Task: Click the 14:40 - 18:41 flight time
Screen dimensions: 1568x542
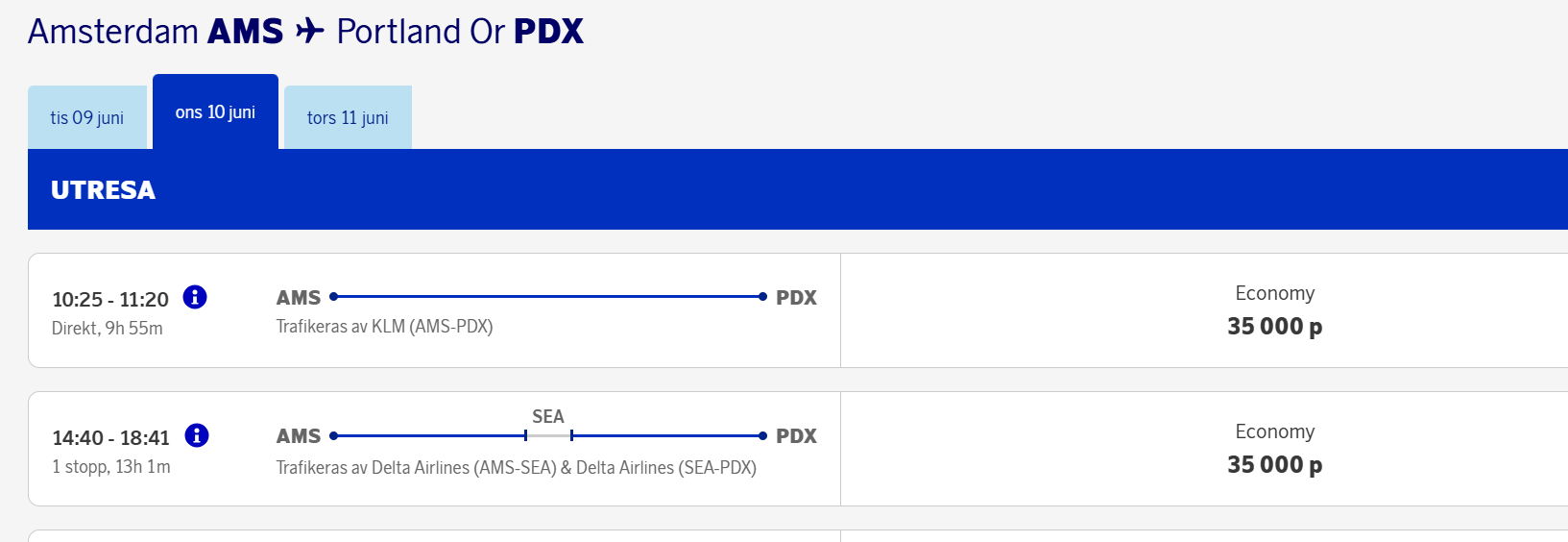Action: tap(111, 437)
